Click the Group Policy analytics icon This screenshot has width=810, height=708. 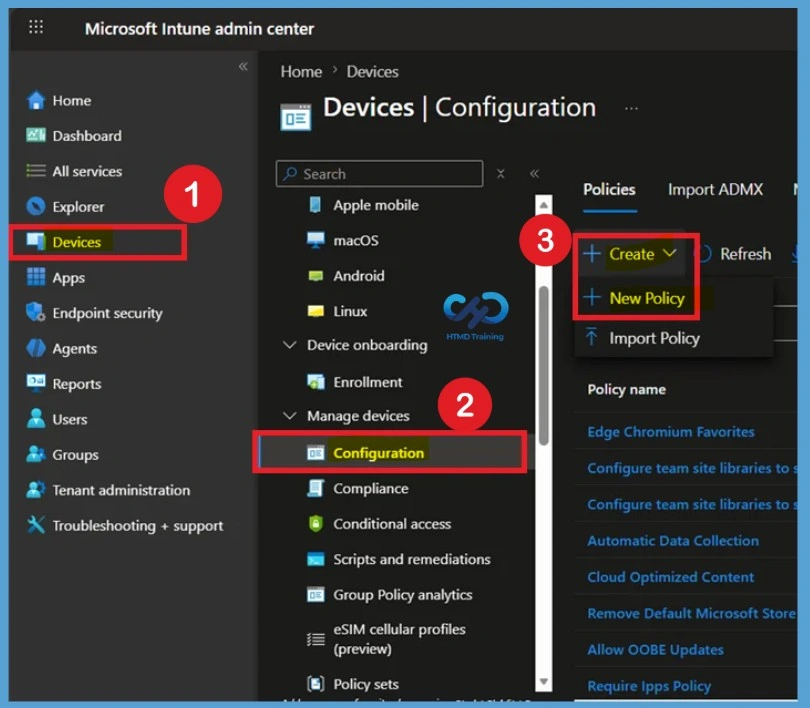315,594
